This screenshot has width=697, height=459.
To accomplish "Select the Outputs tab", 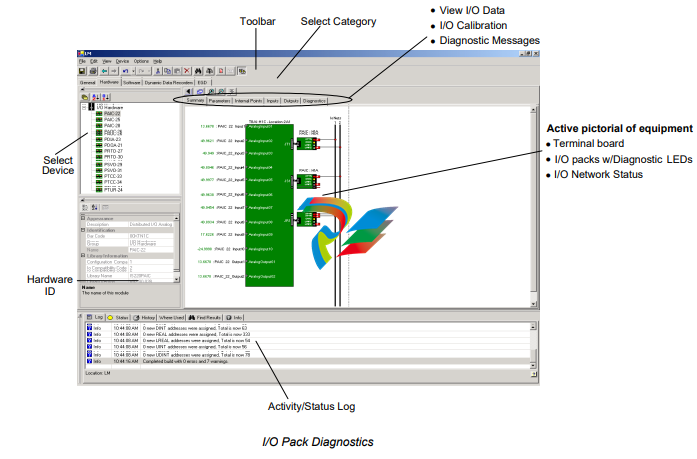I will (x=291, y=101).
